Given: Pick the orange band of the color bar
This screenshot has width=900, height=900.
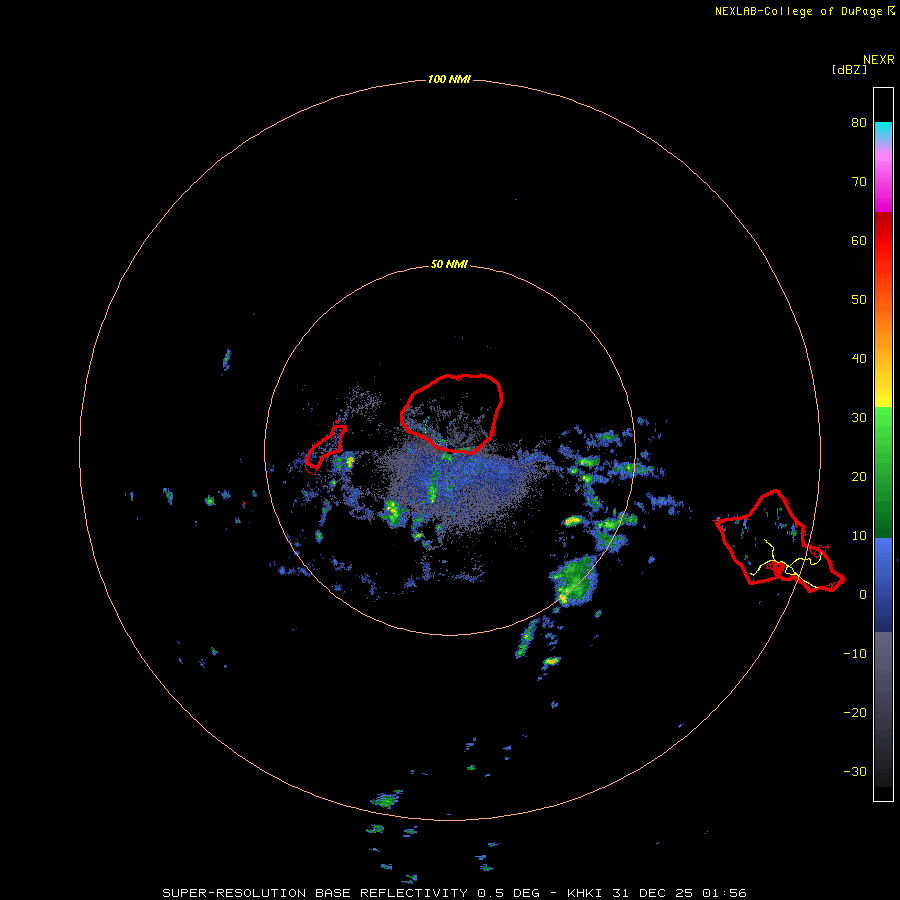Looking at the screenshot, I should 883,327.
